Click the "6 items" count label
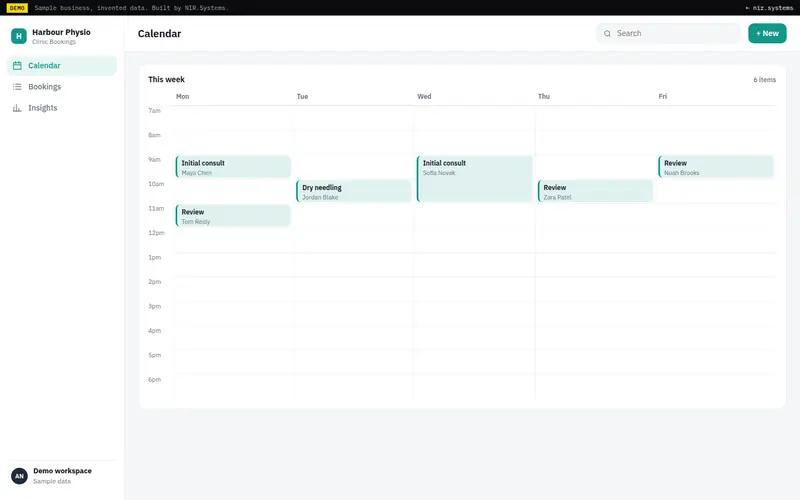Image resolution: width=800 pixels, height=500 pixels. [x=764, y=80]
